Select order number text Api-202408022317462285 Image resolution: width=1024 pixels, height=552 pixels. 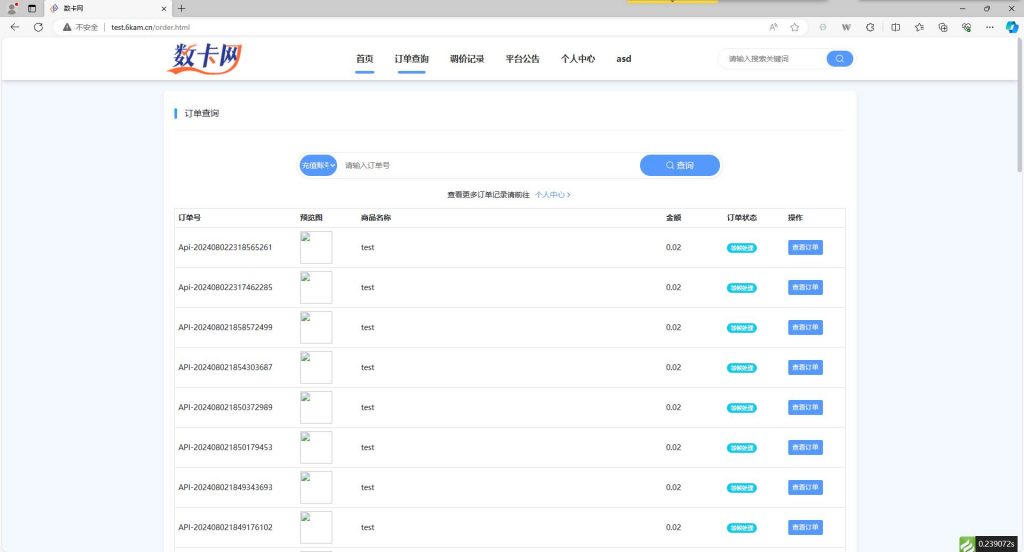pos(225,287)
